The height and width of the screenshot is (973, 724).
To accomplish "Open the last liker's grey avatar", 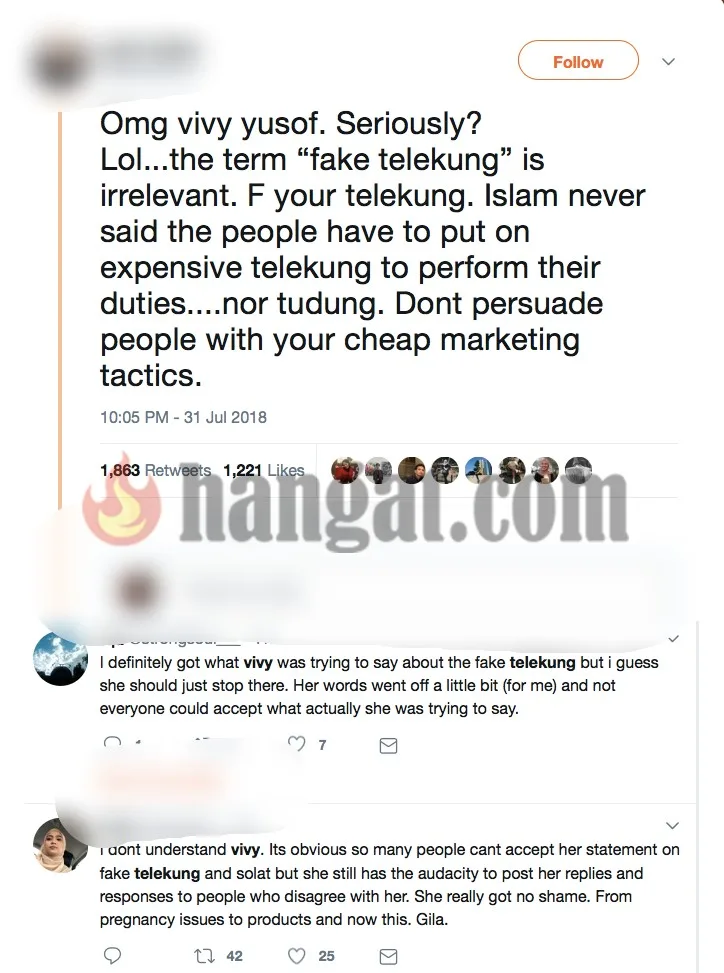I will [x=578, y=470].
